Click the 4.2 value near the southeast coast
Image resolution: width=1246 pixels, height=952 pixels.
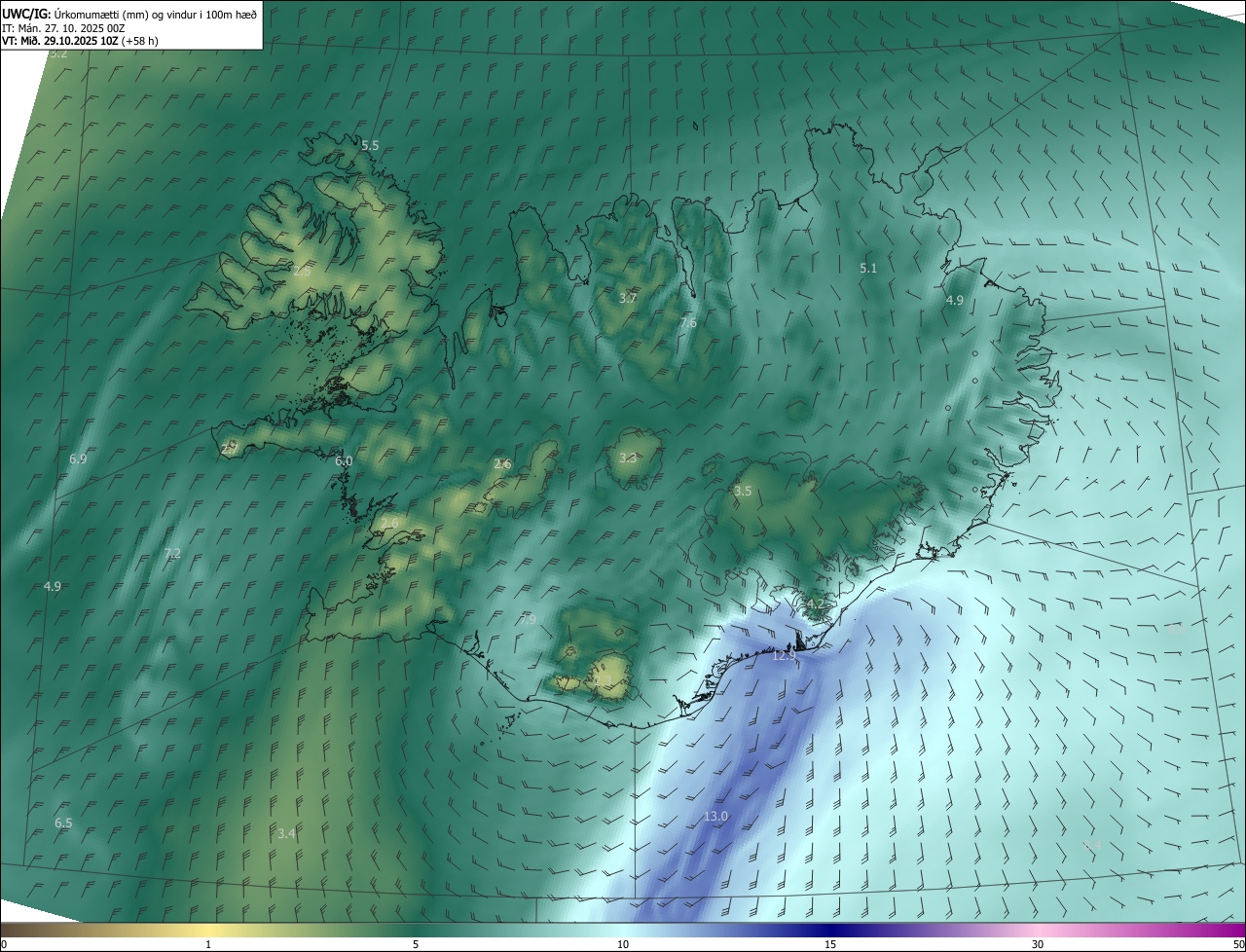tap(815, 604)
